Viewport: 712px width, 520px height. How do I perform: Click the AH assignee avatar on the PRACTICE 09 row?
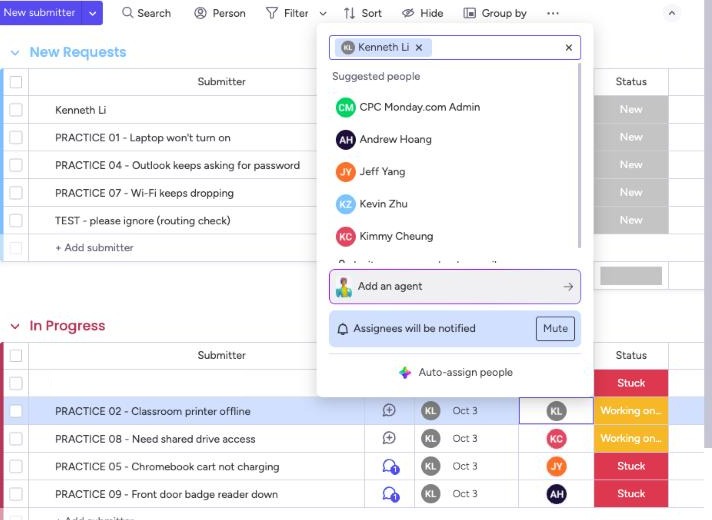point(556,494)
